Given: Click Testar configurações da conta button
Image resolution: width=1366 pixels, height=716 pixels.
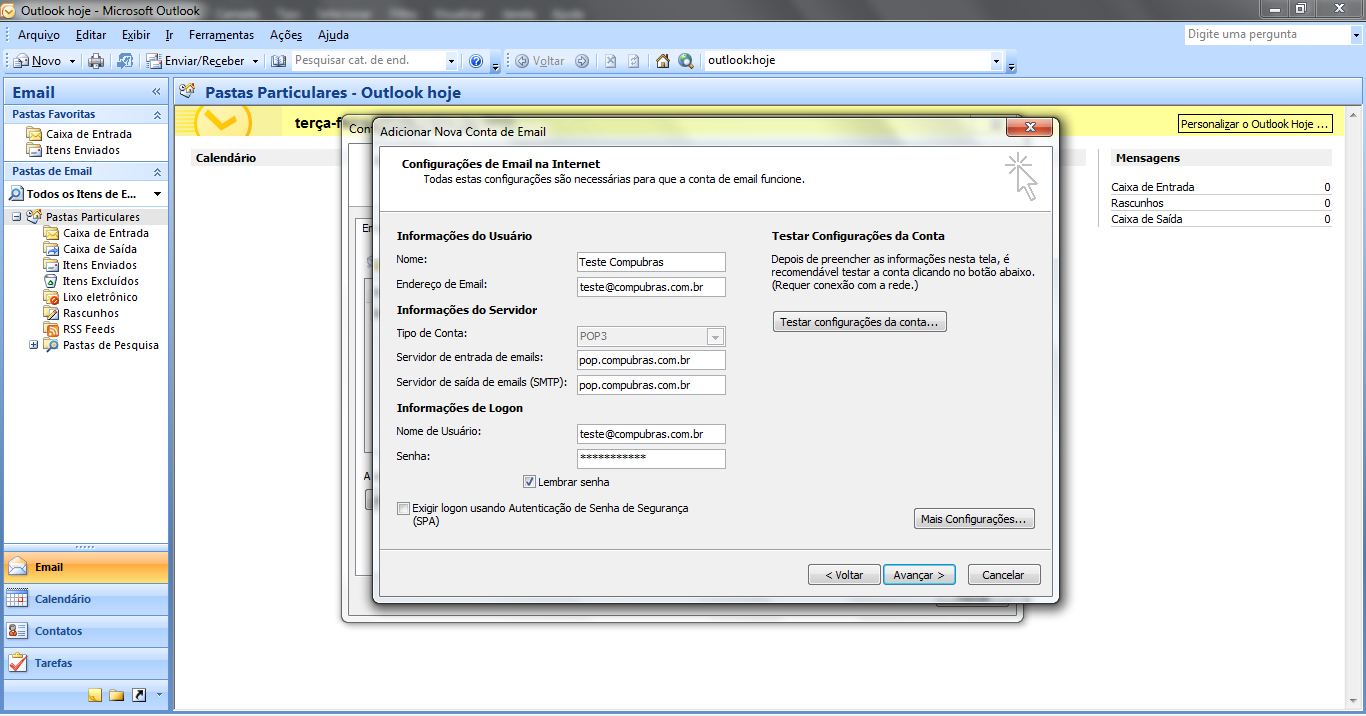Looking at the screenshot, I should [x=860, y=322].
